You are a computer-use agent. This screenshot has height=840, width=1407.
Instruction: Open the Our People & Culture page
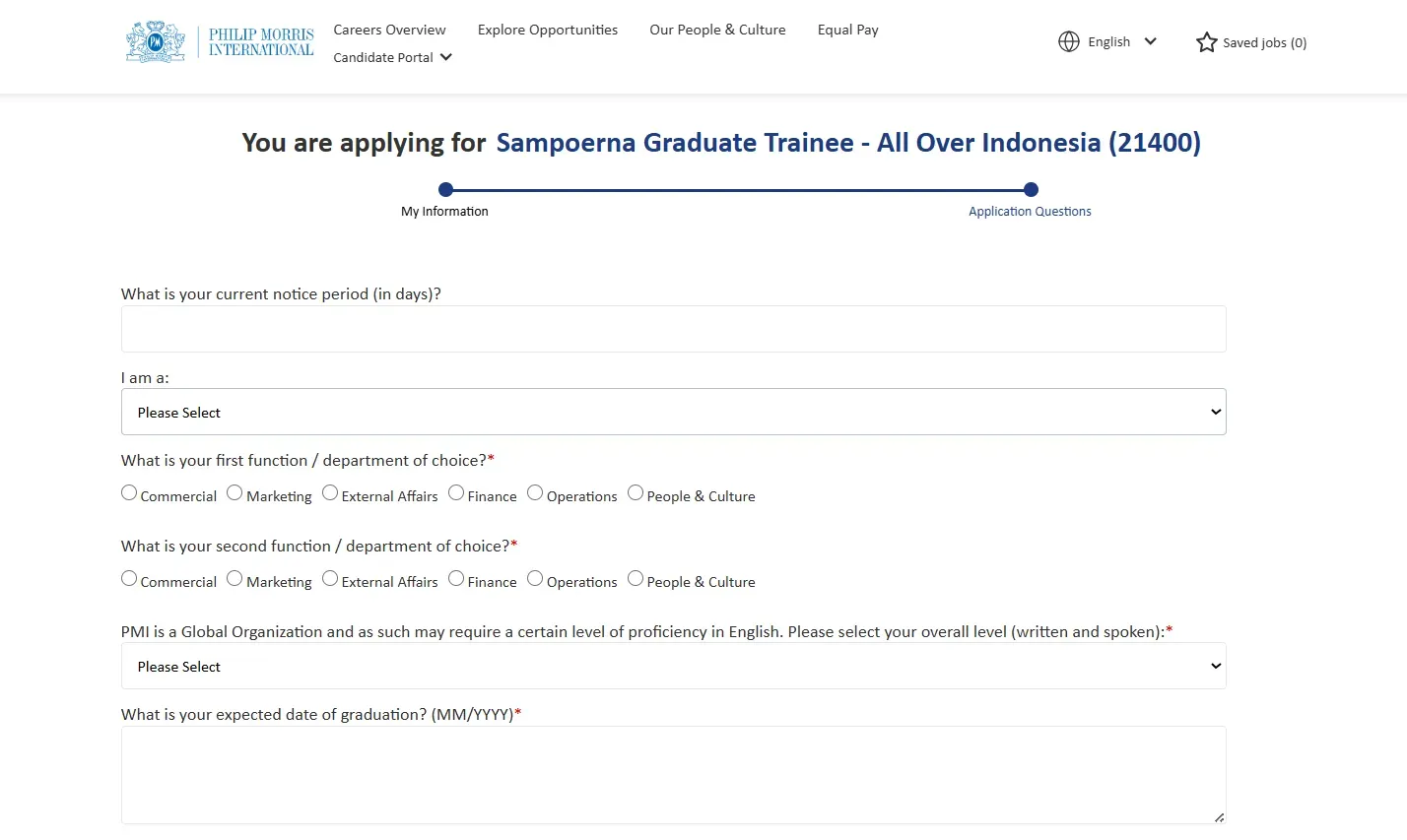(x=717, y=30)
